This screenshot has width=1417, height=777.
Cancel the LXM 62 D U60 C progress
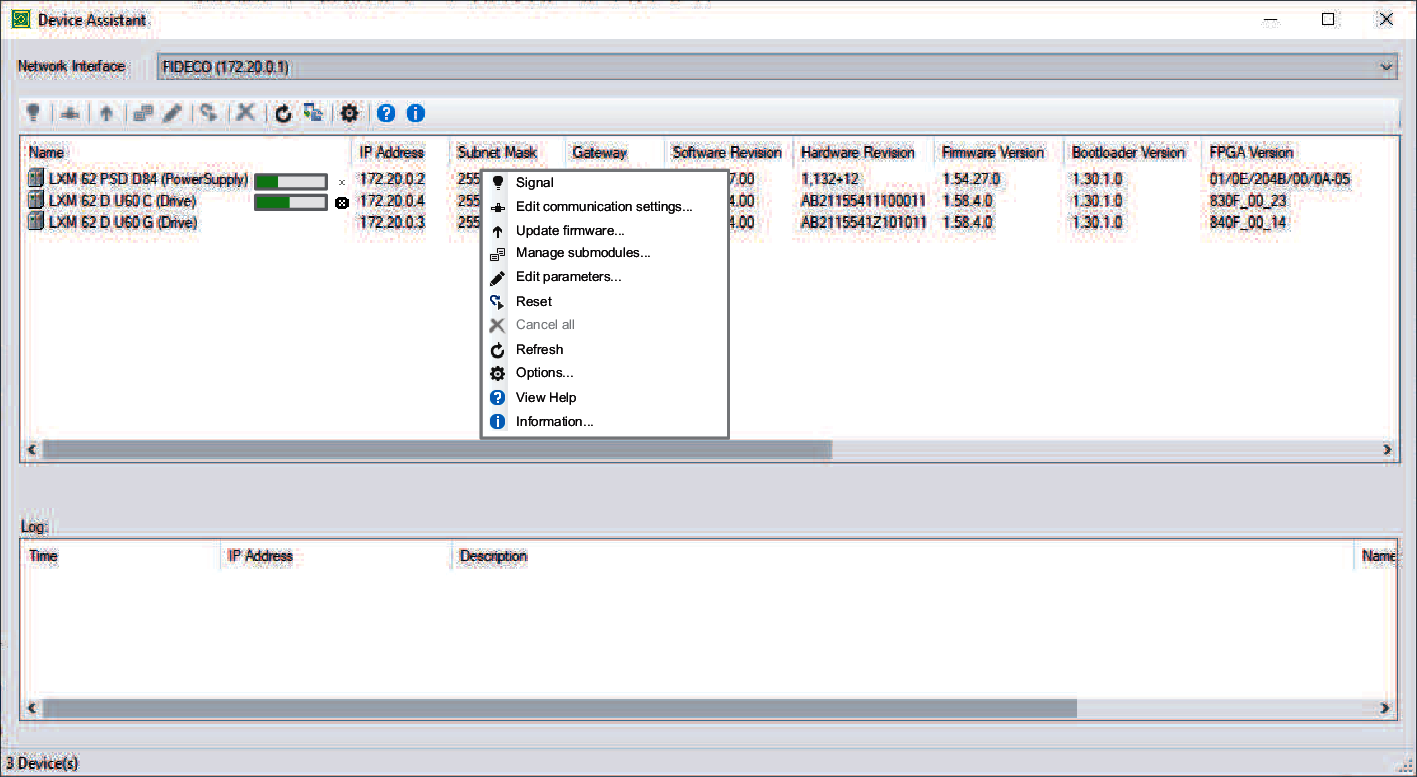coord(342,202)
